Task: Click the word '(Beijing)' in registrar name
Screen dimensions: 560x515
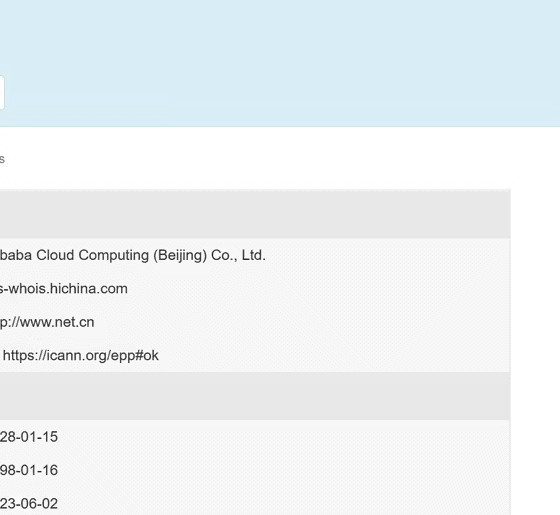Action: [180, 256]
